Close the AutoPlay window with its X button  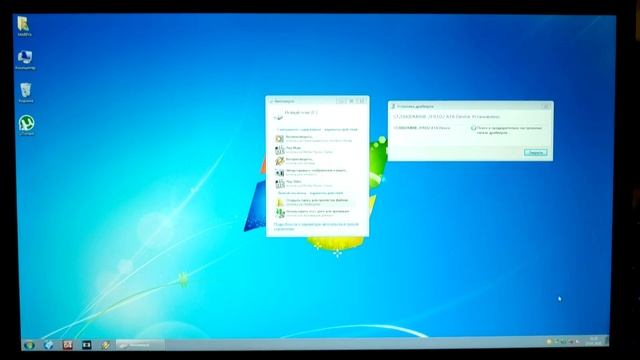(362, 101)
